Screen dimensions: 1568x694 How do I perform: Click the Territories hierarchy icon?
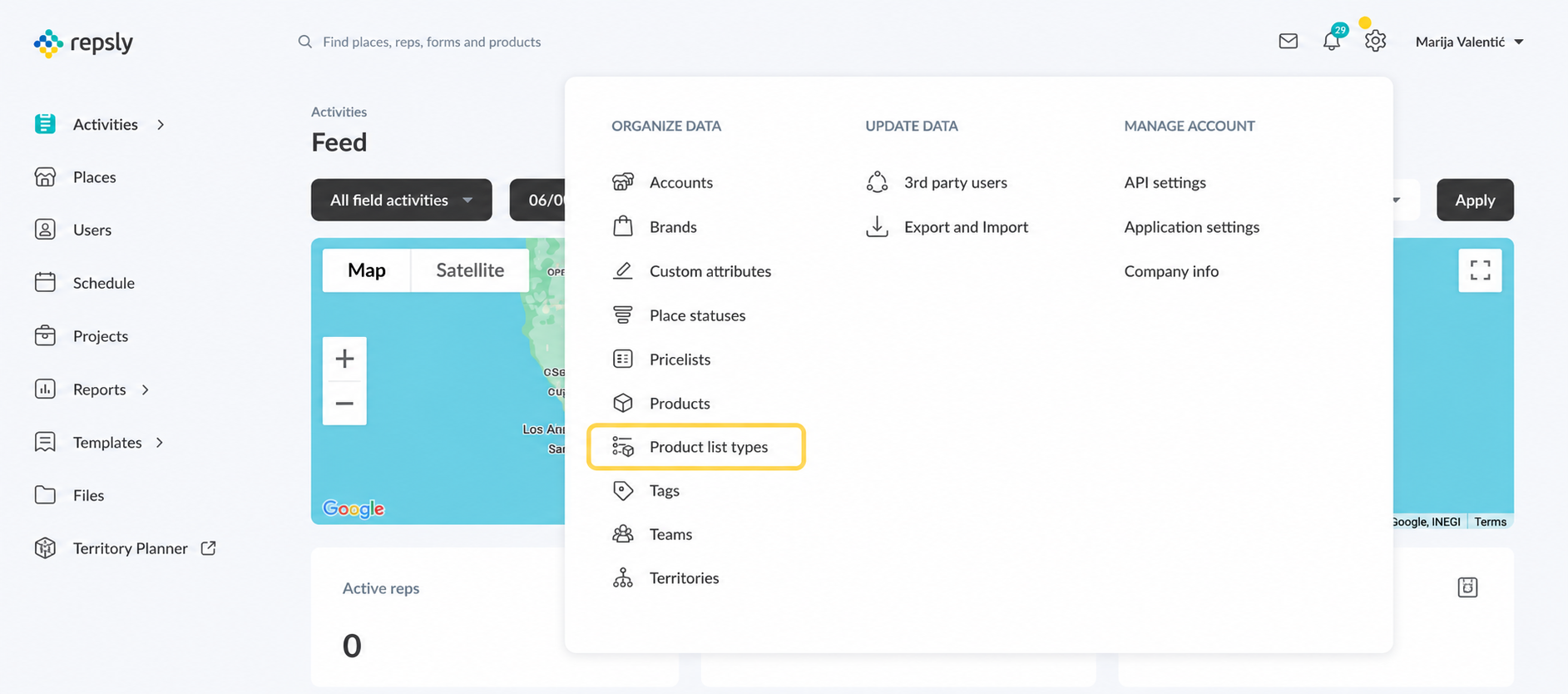[x=623, y=578]
